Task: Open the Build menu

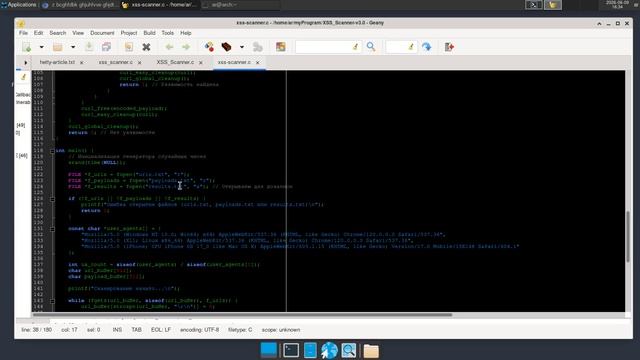Action: pyautogui.click(x=149, y=33)
